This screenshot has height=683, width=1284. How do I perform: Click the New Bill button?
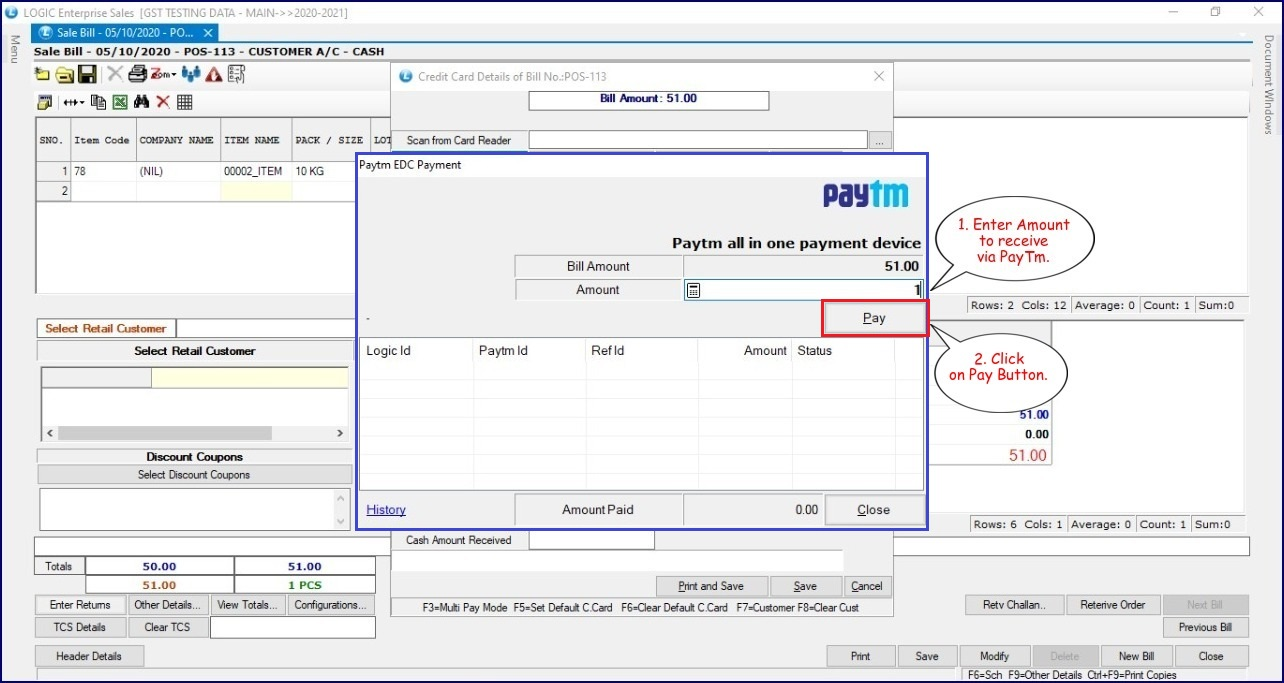(x=1136, y=656)
